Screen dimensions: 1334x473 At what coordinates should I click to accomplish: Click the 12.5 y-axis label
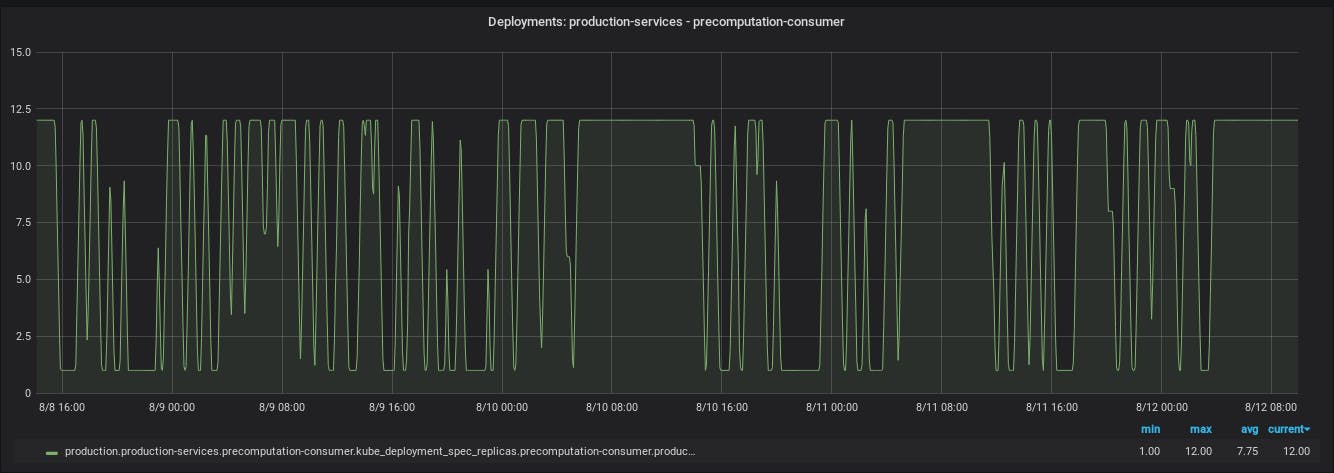pyautogui.click(x=20, y=109)
